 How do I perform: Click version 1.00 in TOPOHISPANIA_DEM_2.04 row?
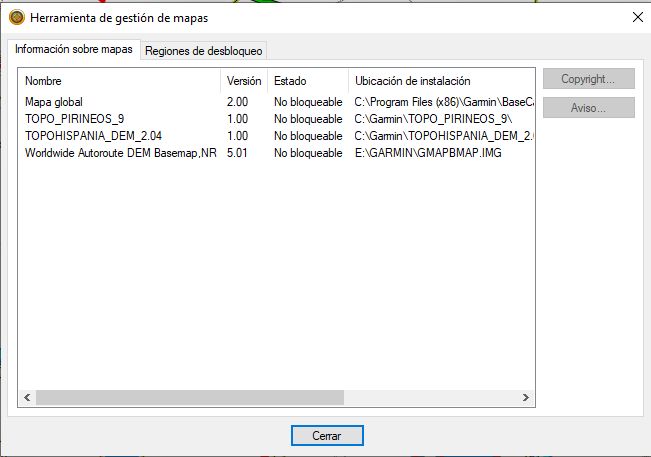click(x=237, y=136)
